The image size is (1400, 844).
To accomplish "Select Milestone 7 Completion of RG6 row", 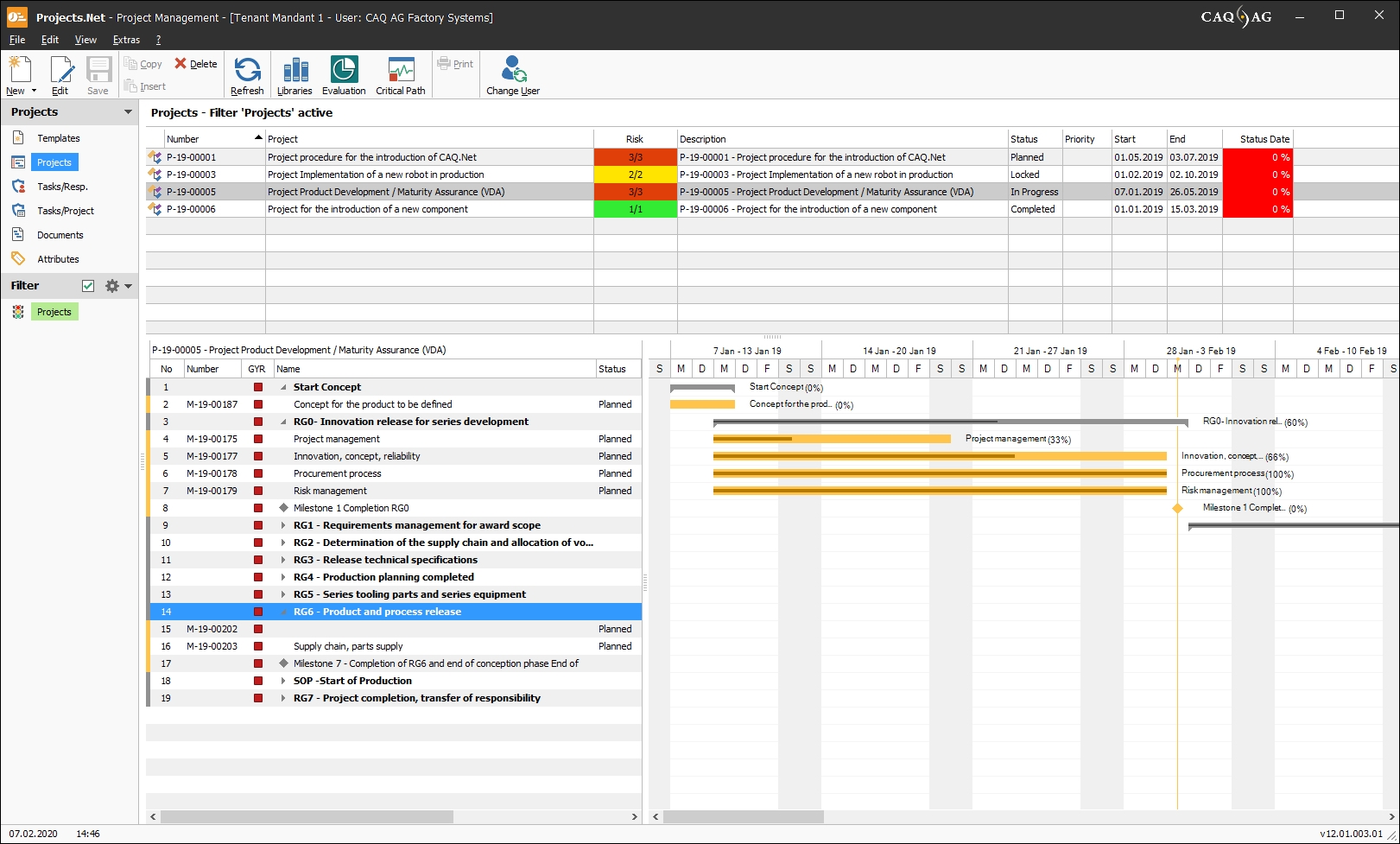I will (394, 663).
